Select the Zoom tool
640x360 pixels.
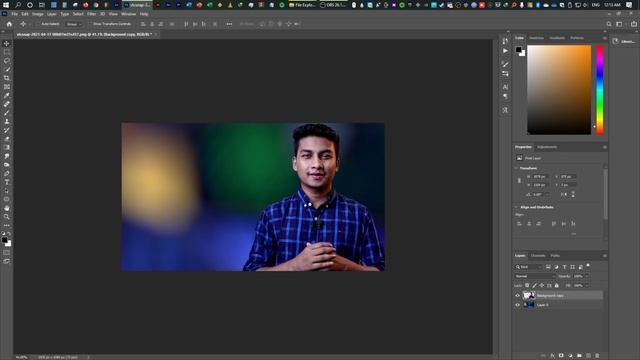[7, 217]
